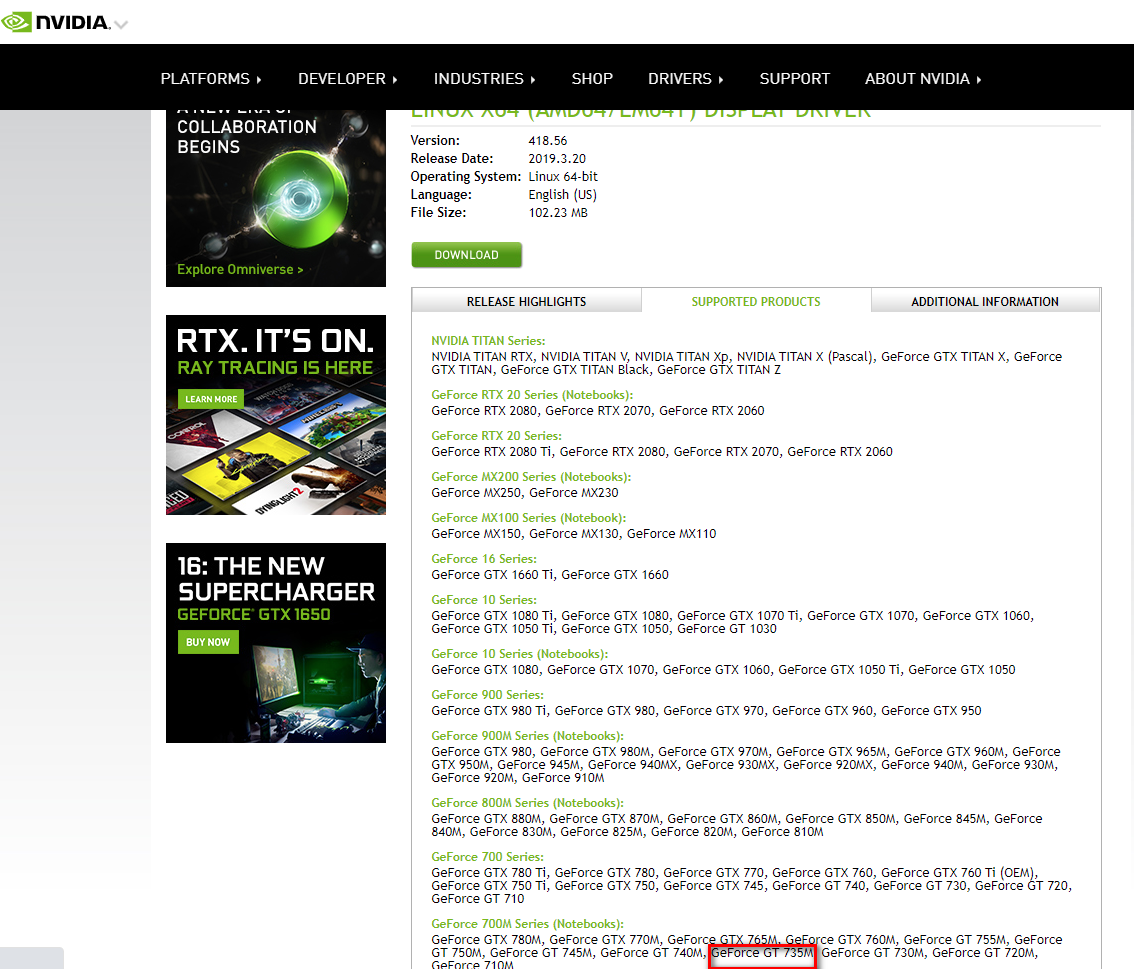
Task: Click the GeForce 810M entry
Action: tap(782, 832)
